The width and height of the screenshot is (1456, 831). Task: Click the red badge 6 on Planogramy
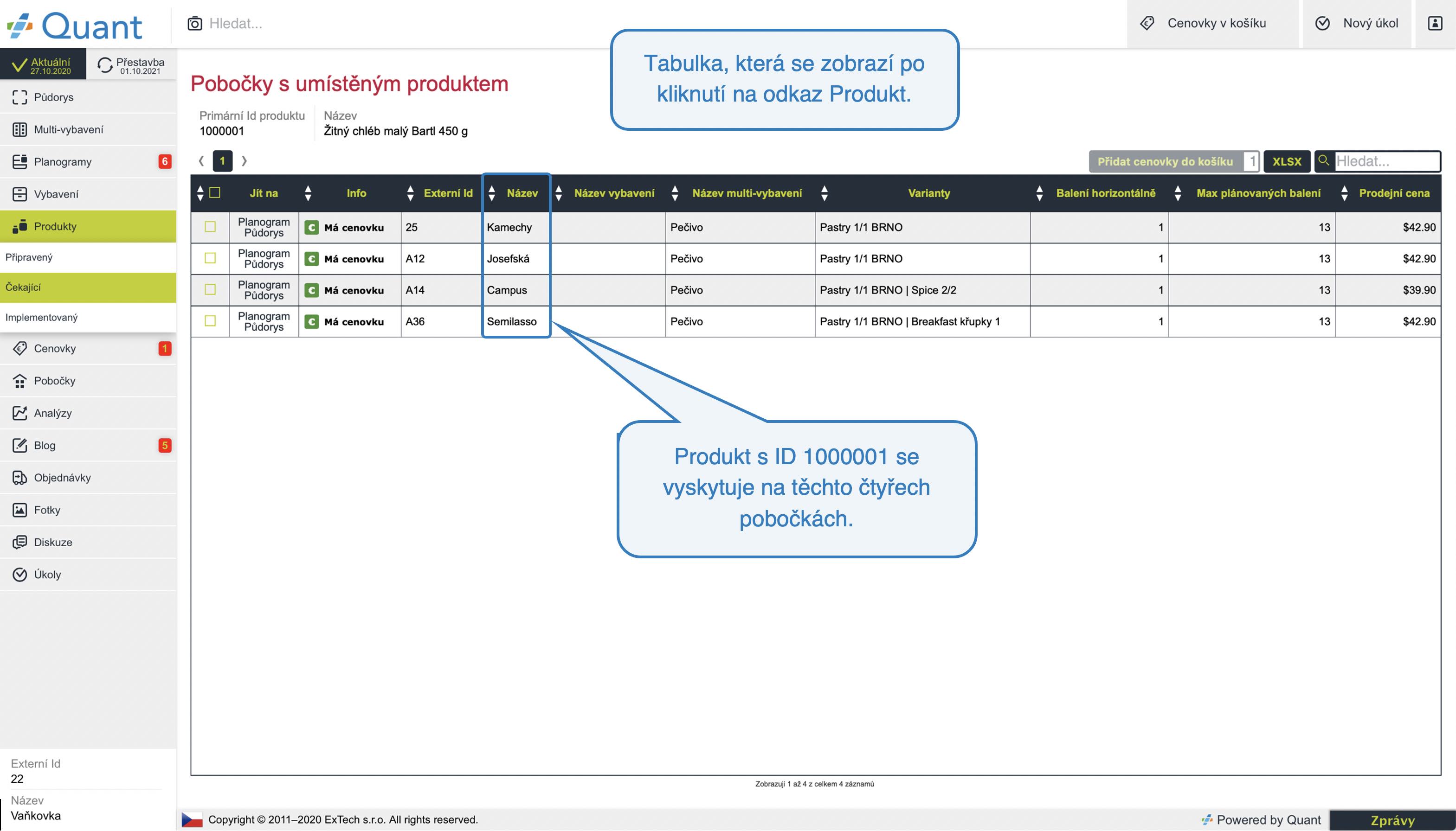[164, 161]
